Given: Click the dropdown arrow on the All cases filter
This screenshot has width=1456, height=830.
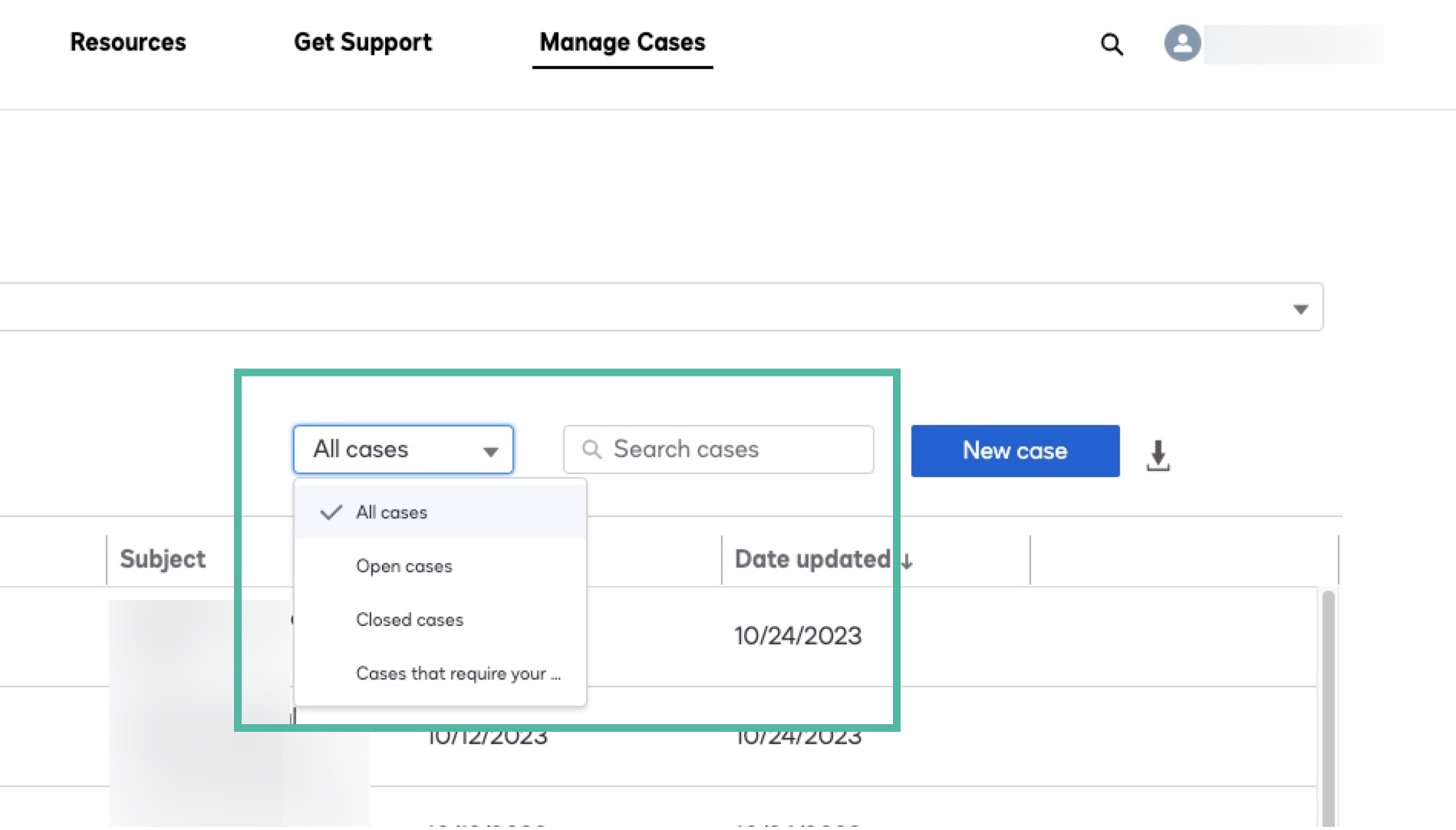Looking at the screenshot, I should pyautogui.click(x=491, y=452).
